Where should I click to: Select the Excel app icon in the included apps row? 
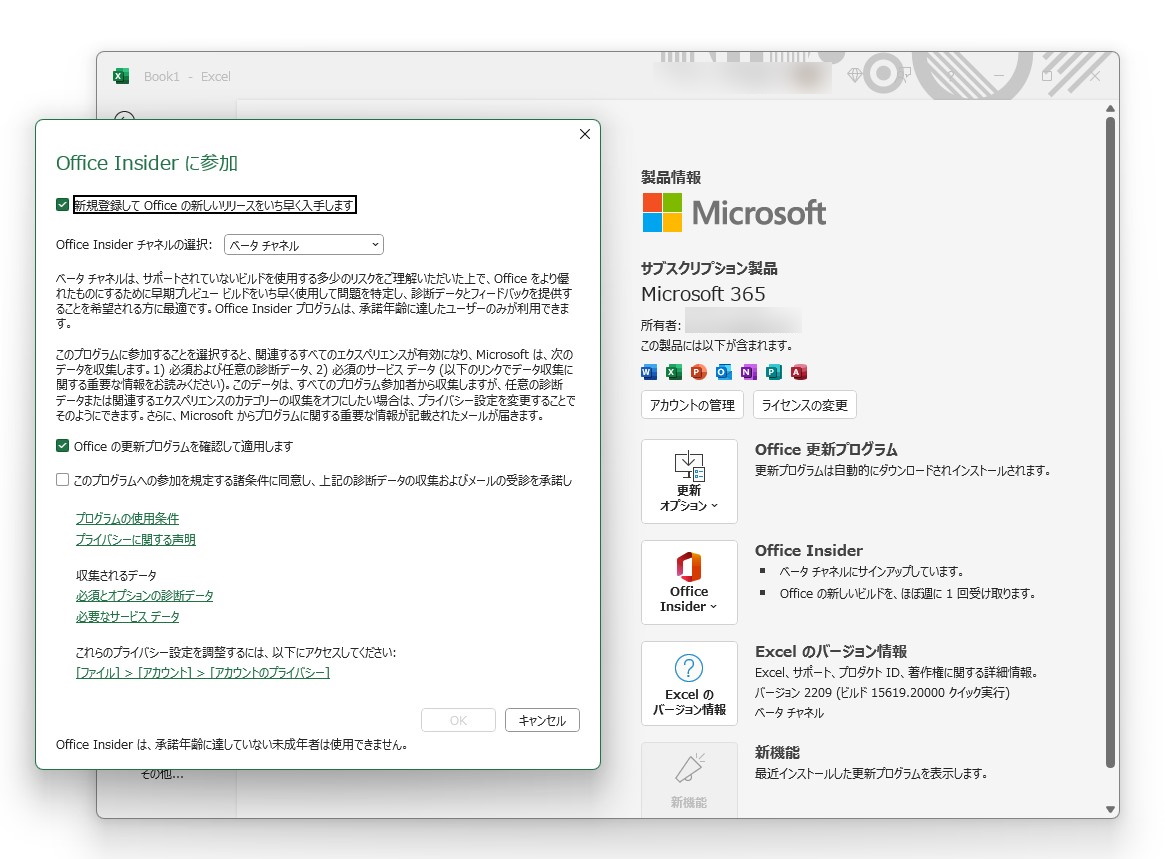(x=673, y=372)
